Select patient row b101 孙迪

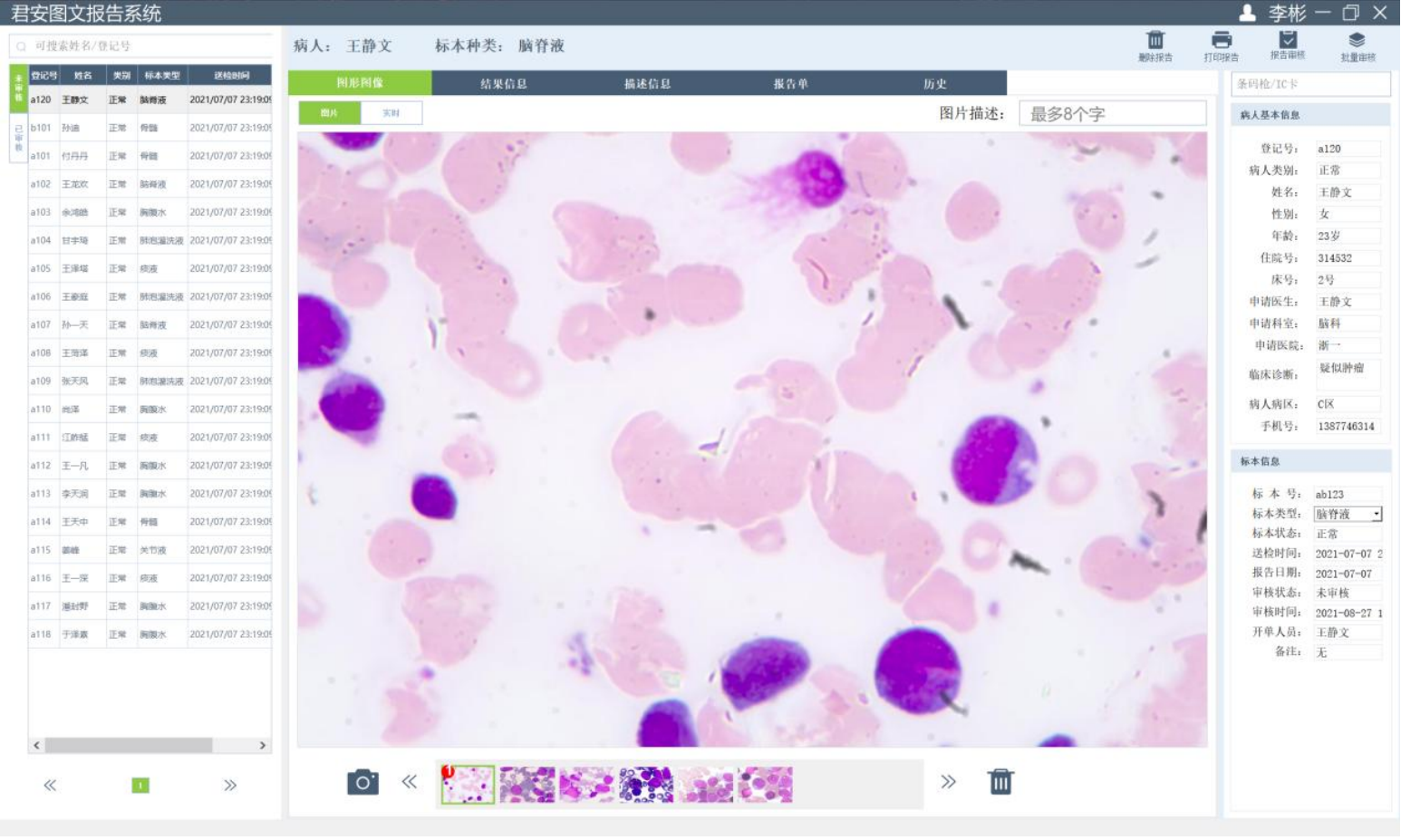point(150,128)
